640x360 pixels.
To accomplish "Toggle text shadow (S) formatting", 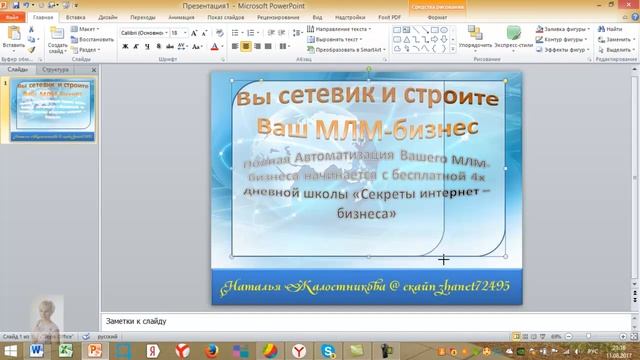I will 158,47.
